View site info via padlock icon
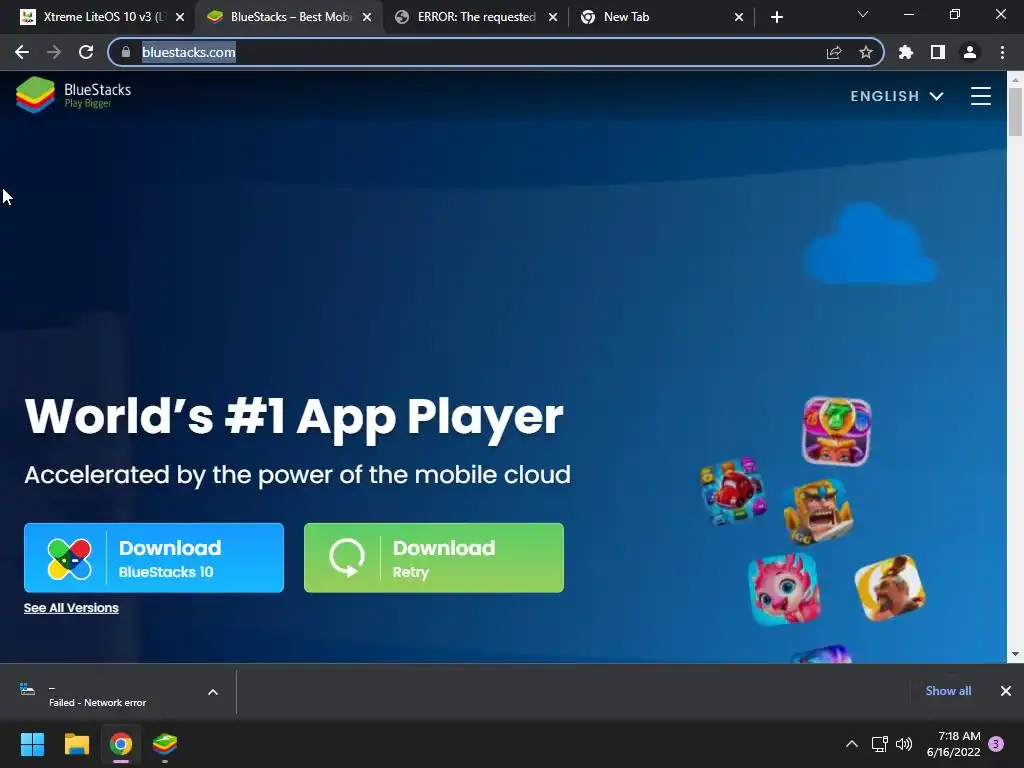 coord(126,52)
